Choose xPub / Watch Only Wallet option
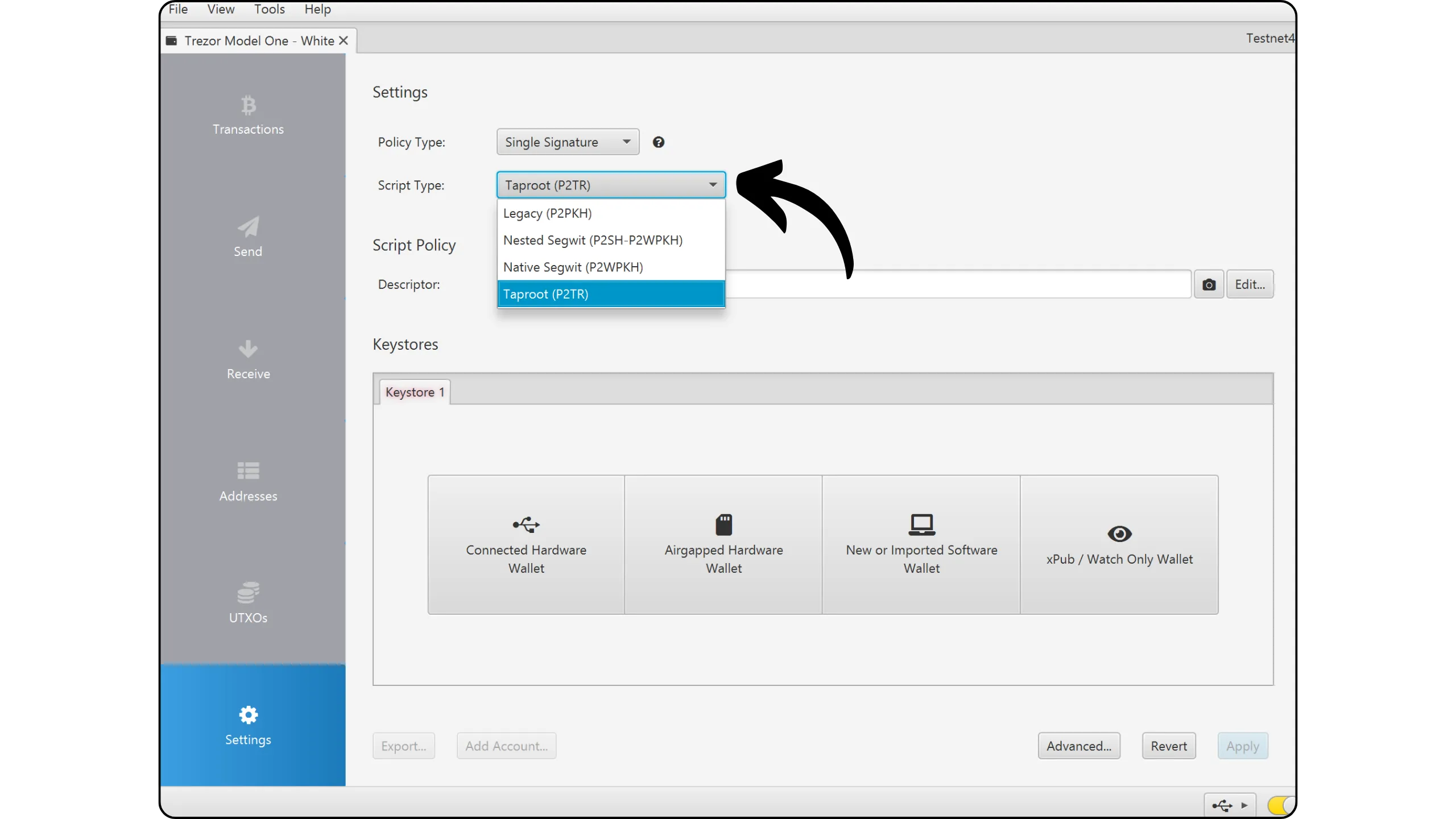 coord(1119,545)
